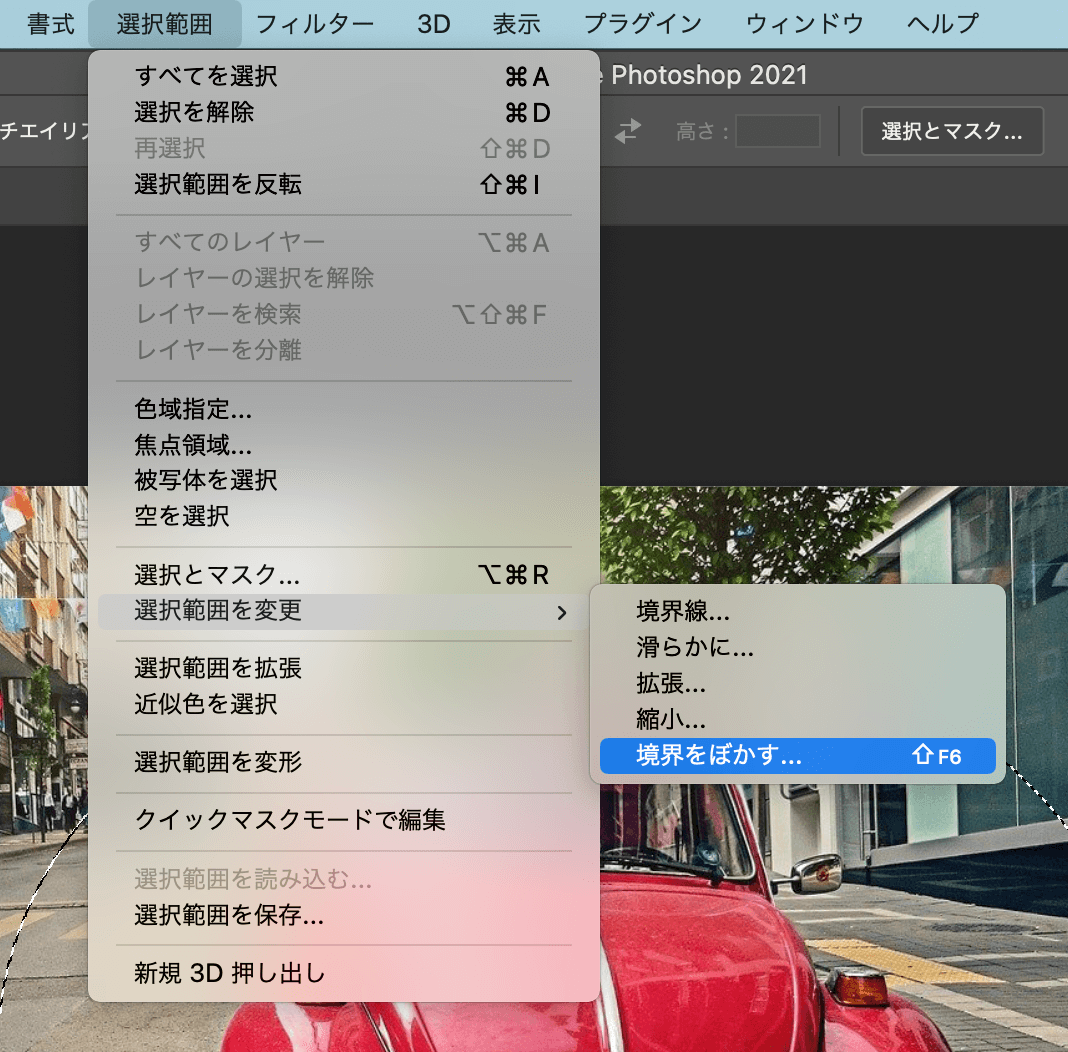Choose 焦点領域... menu entry
1068x1052 pixels.
click(x=343, y=445)
